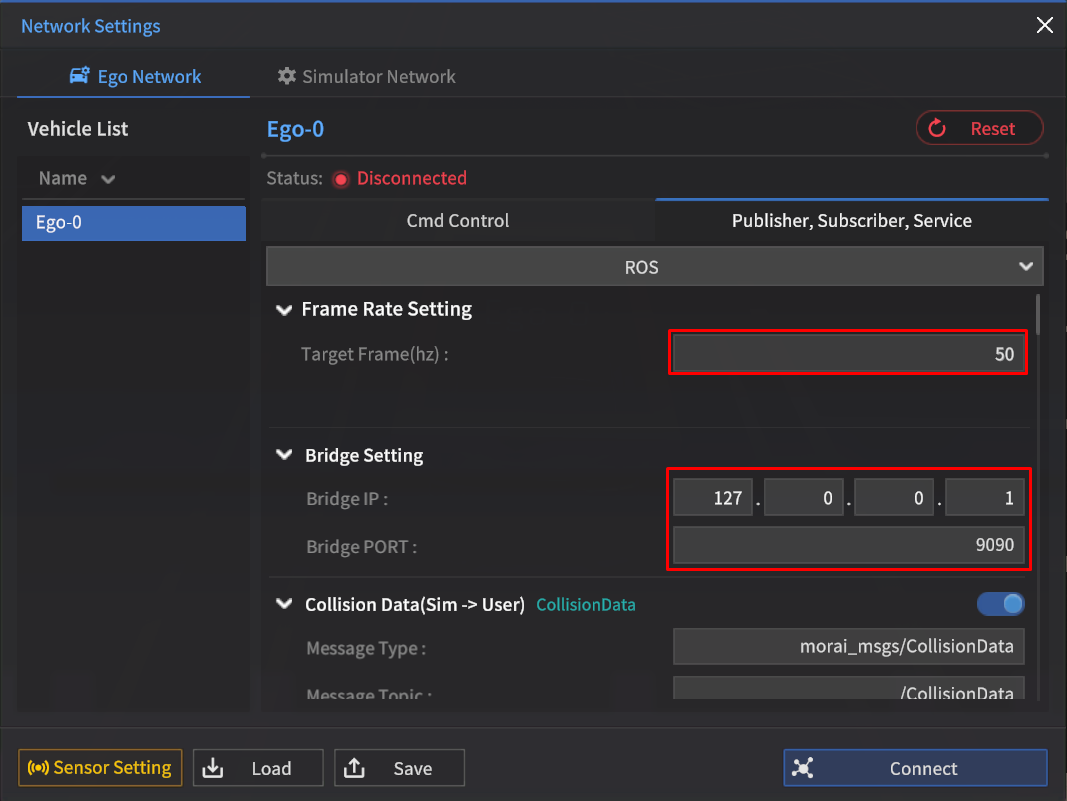Click the Reset circular arrow icon
Image resolution: width=1067 pixels, height=801 pixels.
(937, 128)
